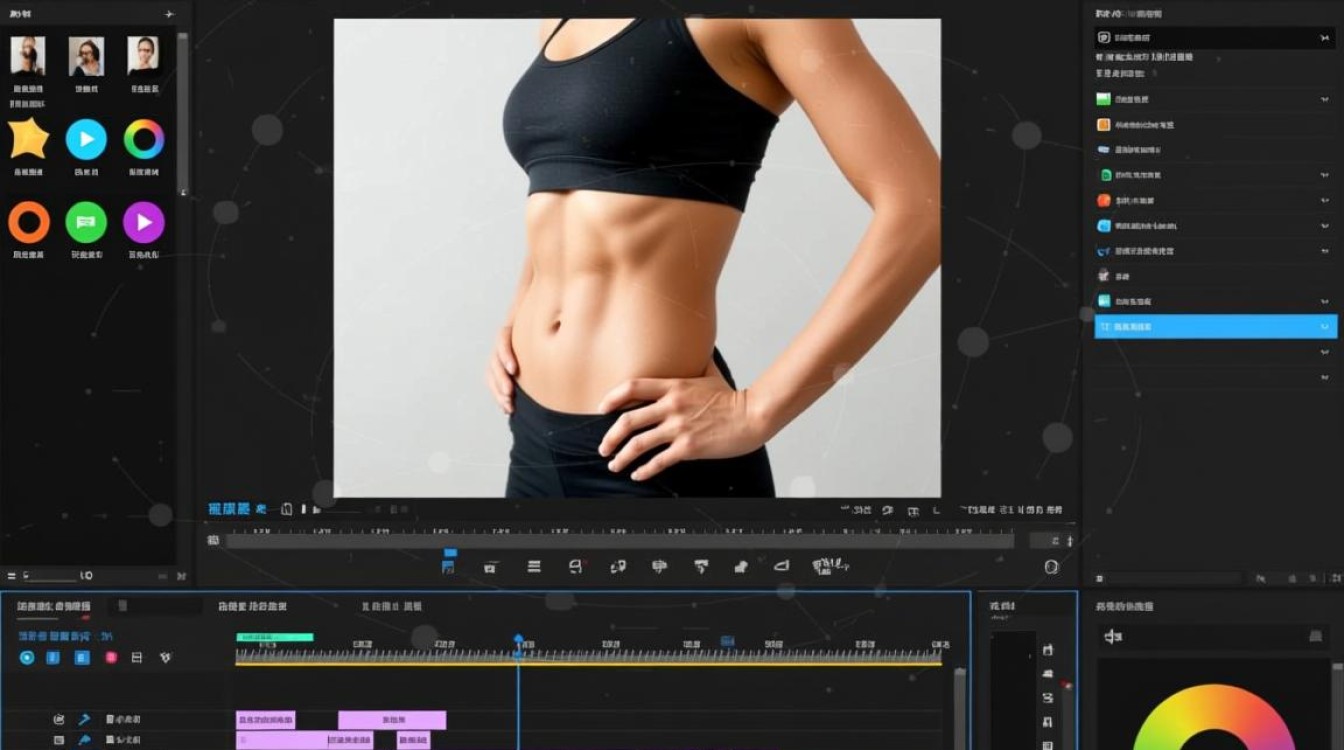1344x750 pixels.
Task: Click the blue pen icon on the upper track
Action: 85,720
